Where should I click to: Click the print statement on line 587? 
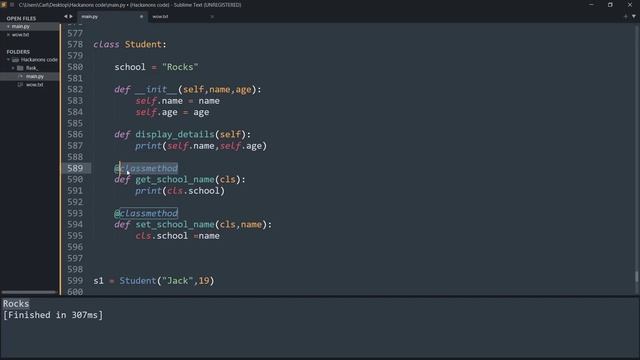pos(201,146)
